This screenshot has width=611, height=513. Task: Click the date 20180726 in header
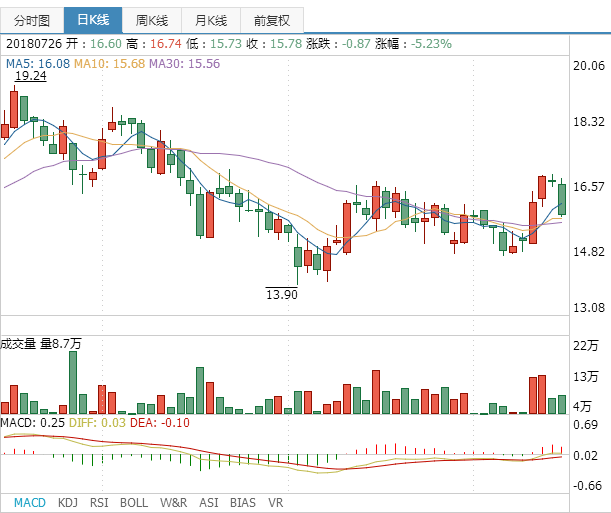pos(34,43)
